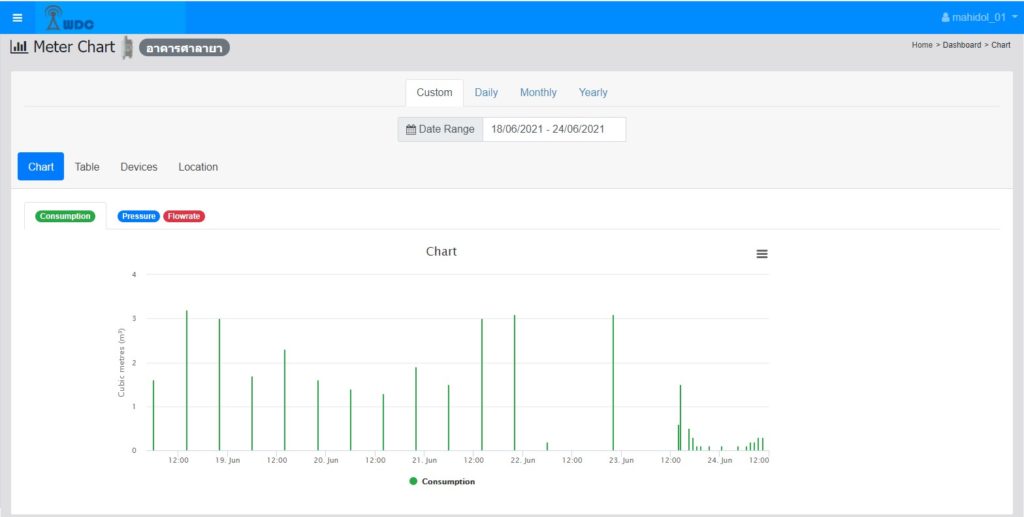Click the user profile icon
Screen dimensions: 1024x517
coord(946,18)
